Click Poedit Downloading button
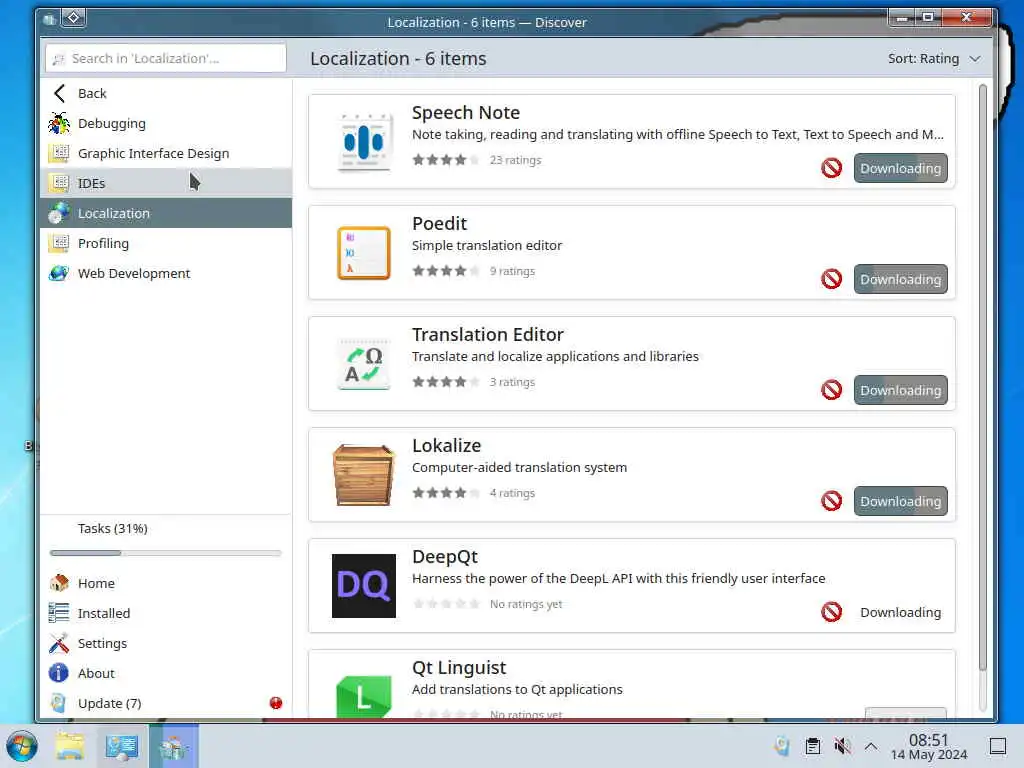1024x768 pixels. click(x=901, y=279)
